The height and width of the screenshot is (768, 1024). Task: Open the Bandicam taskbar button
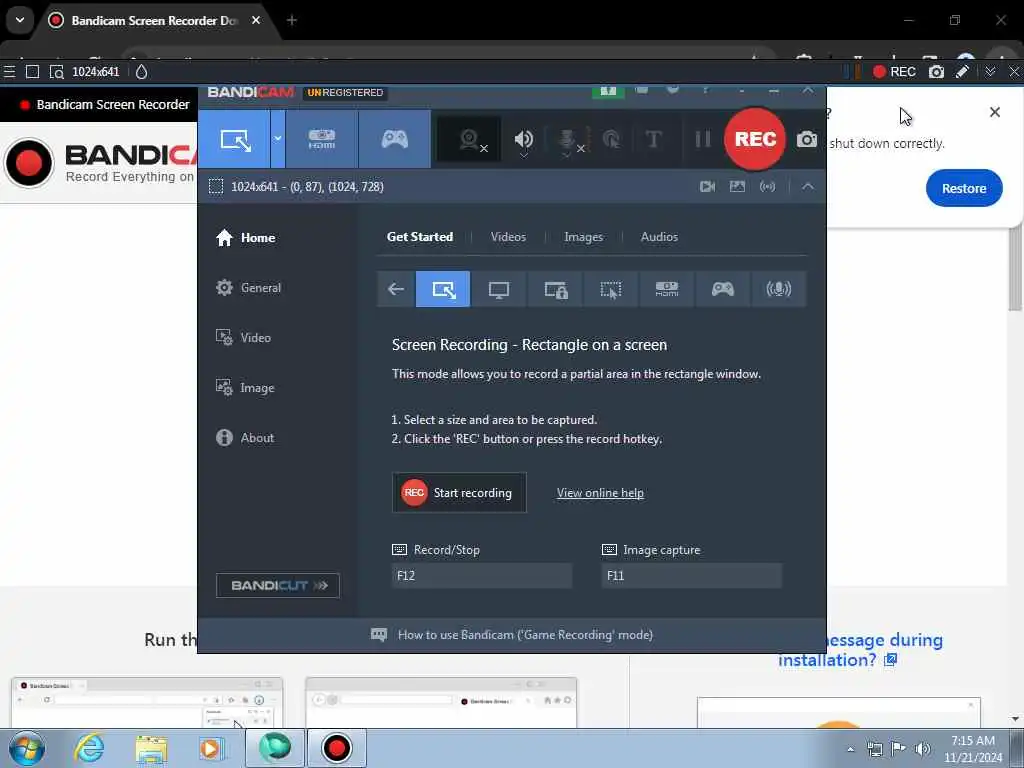coord(336,748)
